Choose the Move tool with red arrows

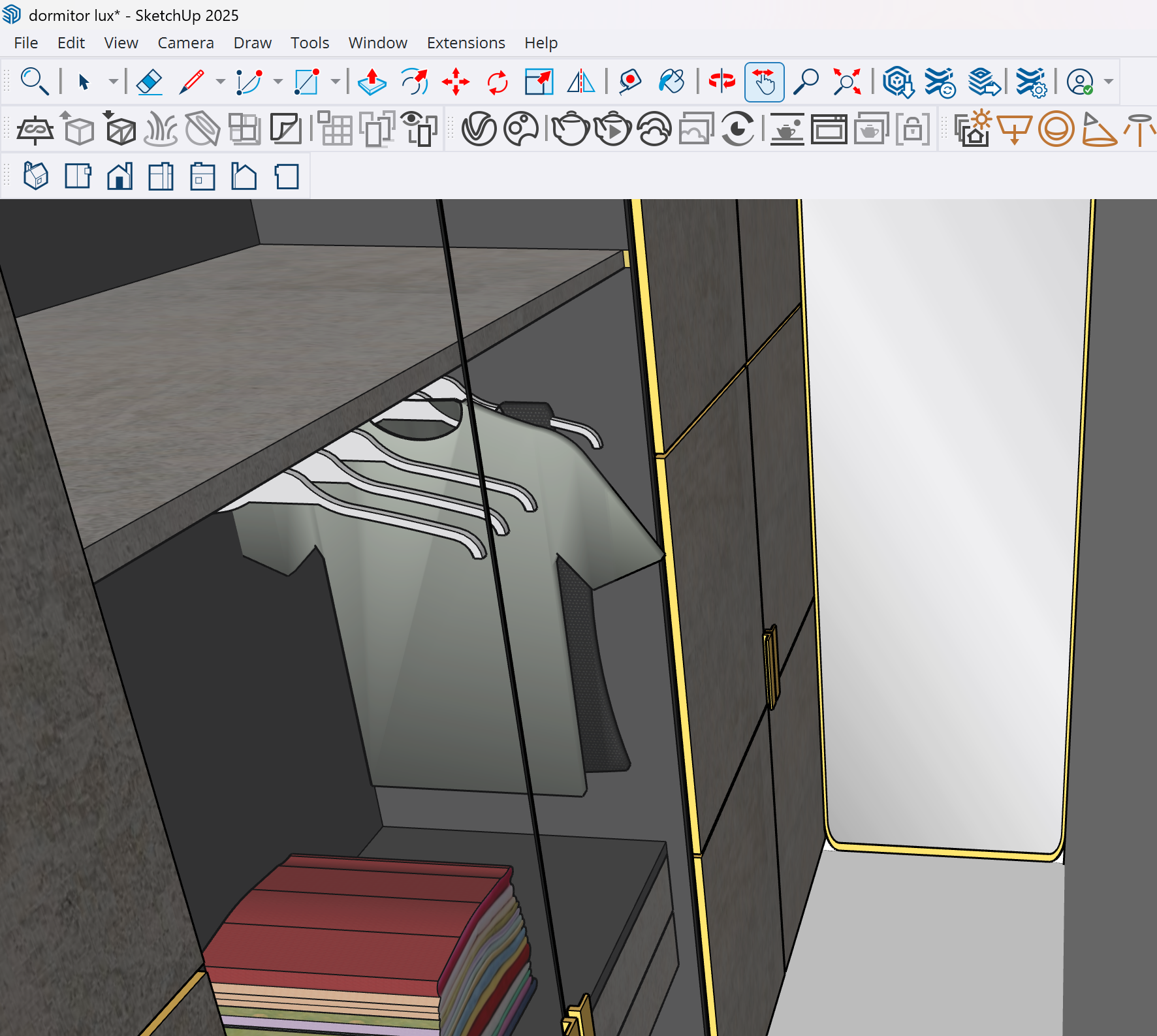[456, 82]
